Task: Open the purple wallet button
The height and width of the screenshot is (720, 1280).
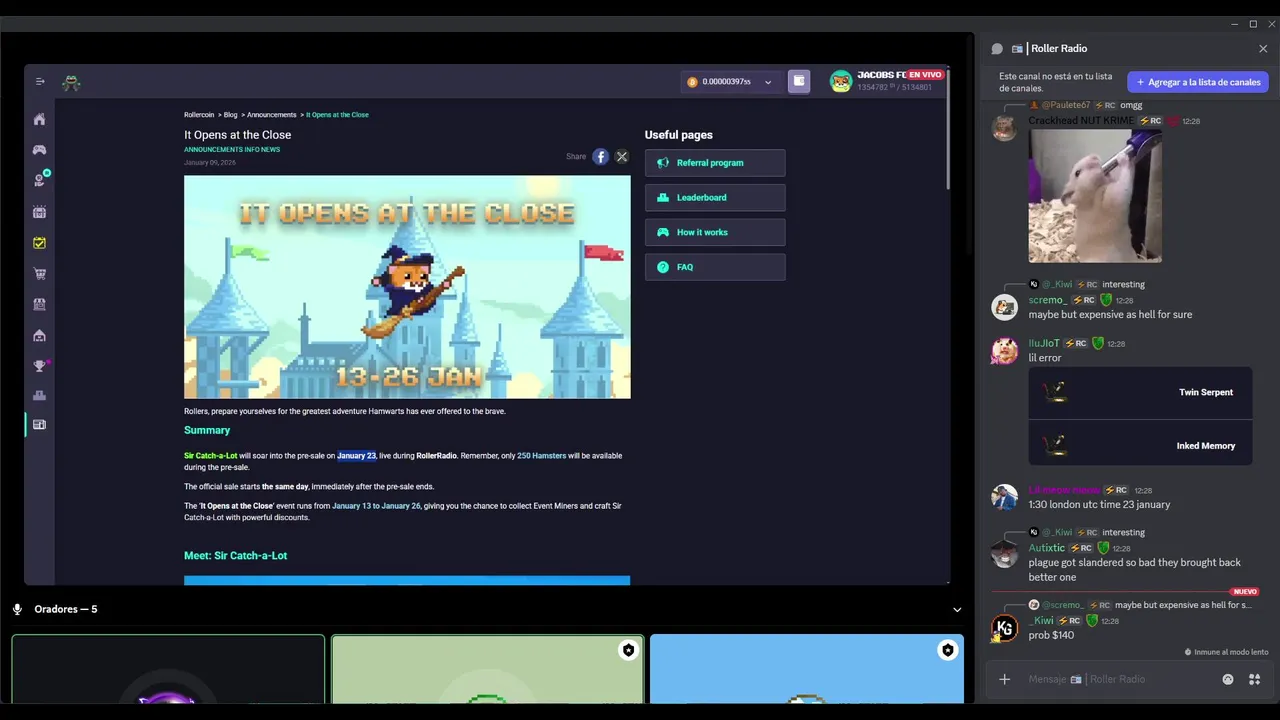Action: point(799,81)
